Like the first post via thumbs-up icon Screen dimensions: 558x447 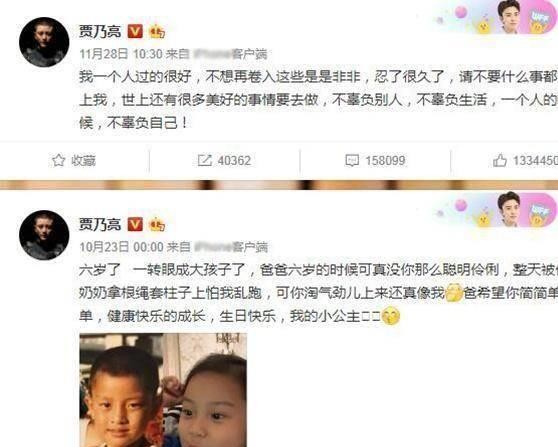click(x=500, y=161)
